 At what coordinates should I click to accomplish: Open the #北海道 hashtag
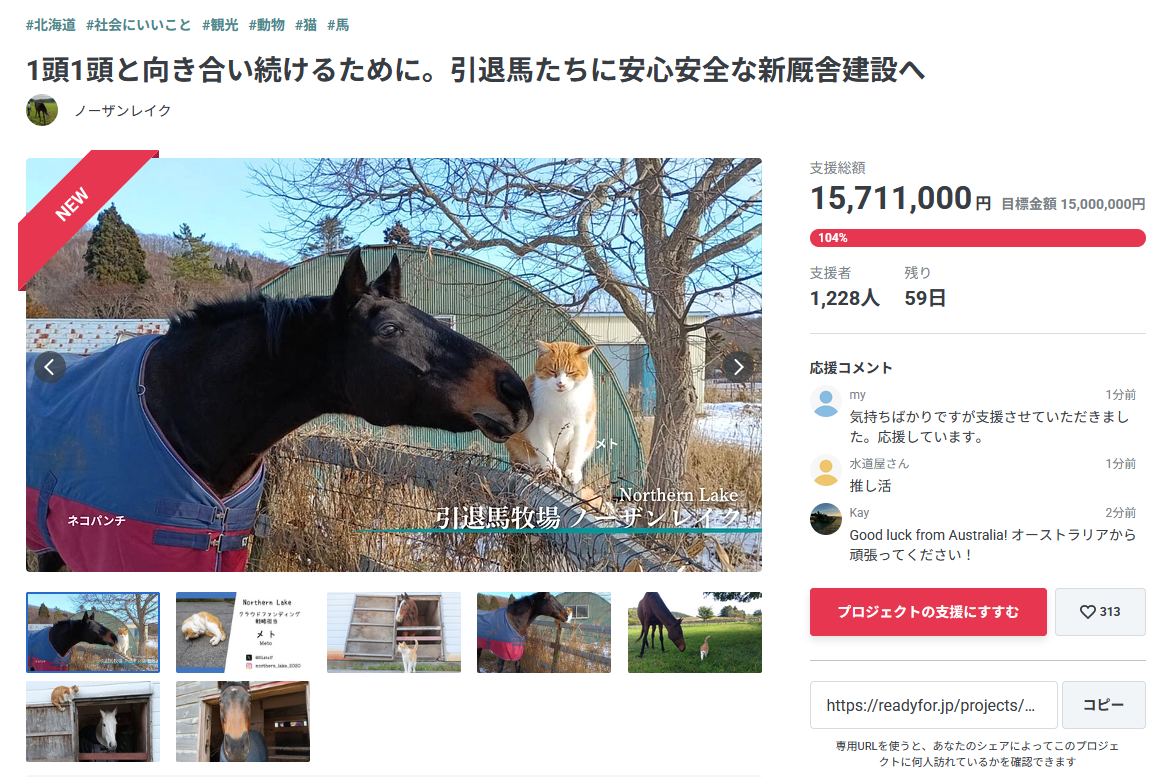click(x=51, y=25)
